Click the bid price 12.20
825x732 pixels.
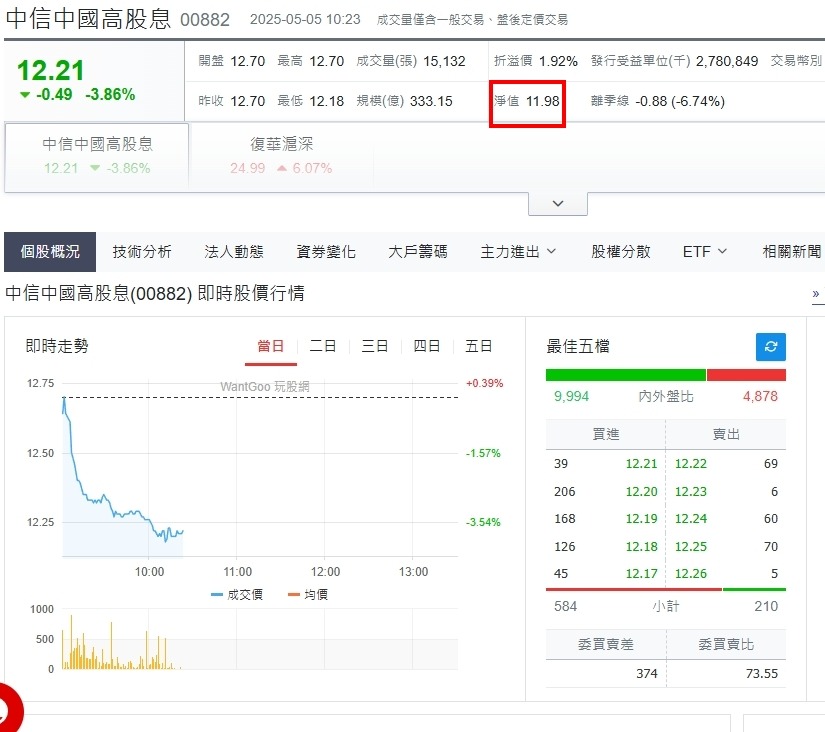(x=641, y=492)
